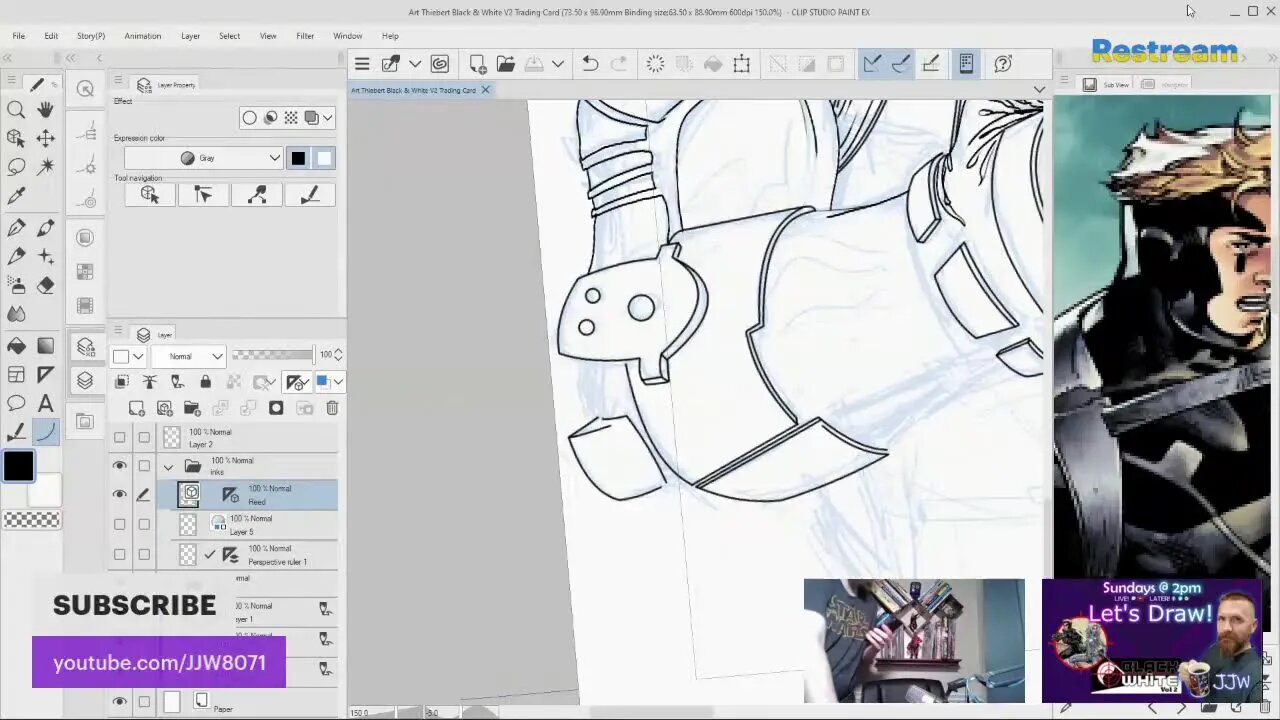
Task: Click Undo in command bar
Action: pos(590,64)
